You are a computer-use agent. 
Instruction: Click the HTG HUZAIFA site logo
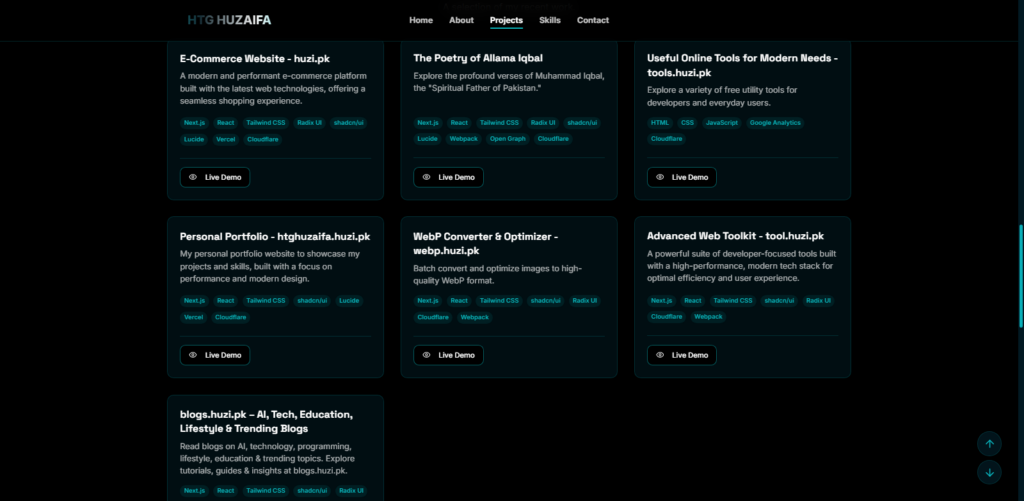[229, 20]
